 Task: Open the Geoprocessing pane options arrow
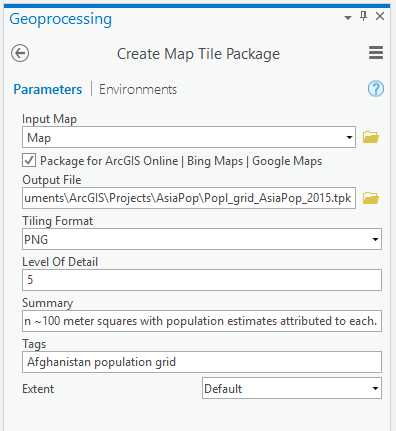pyautogui.click(x=348, y=17)
